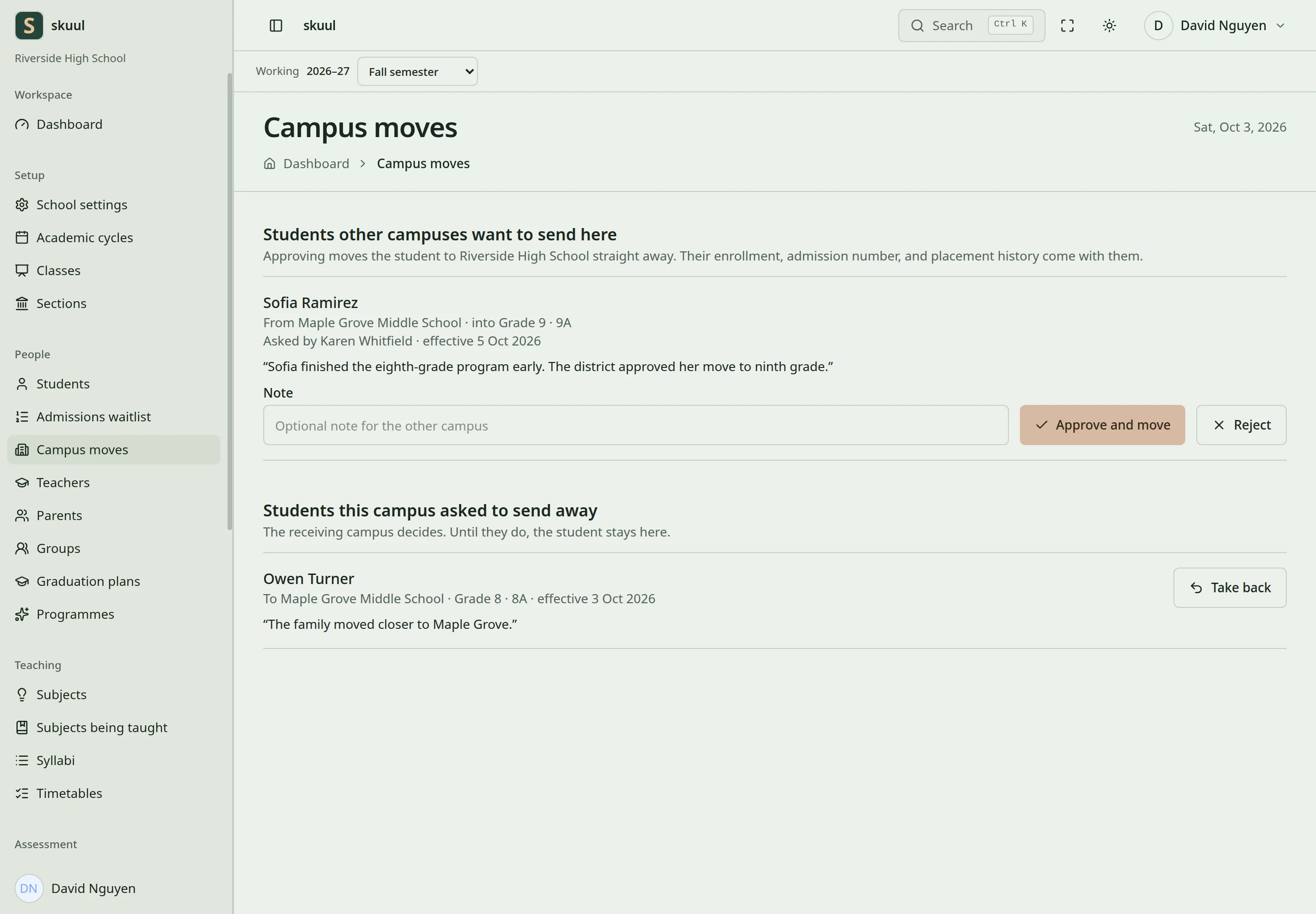Click the Dashboard breadcrumb link

point(316,164)
